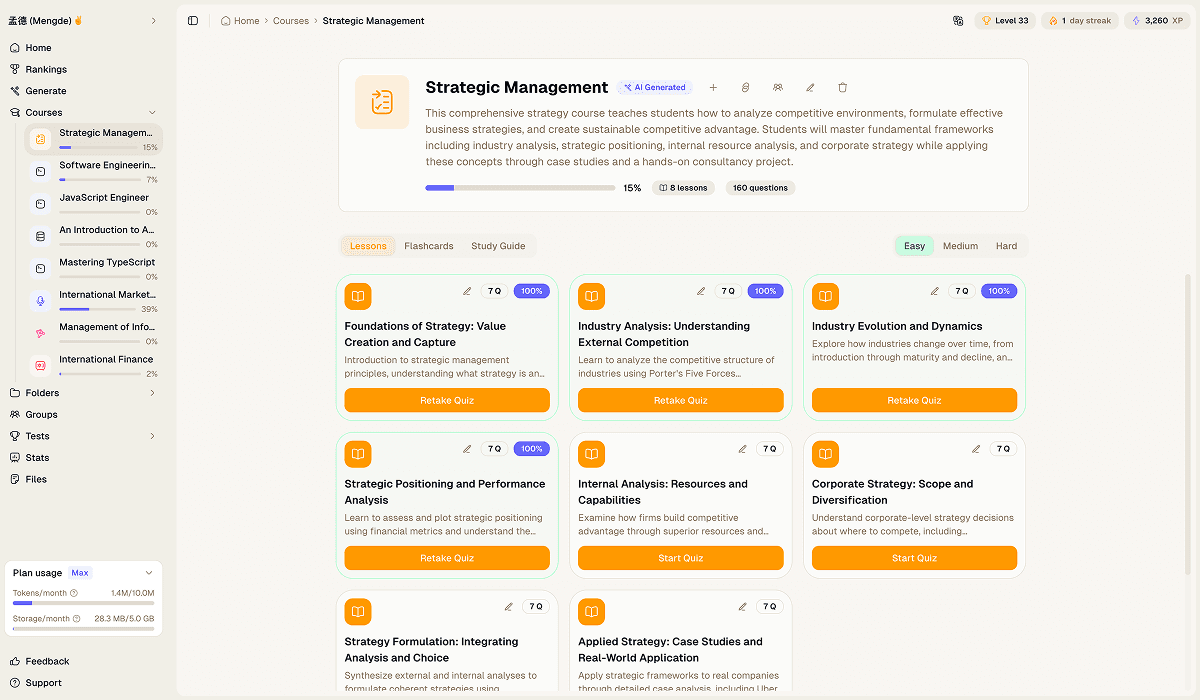The width and height of the screenshot is (1200, 700).
Task: Switch difficulty to Medium
Action: (960, 245)
